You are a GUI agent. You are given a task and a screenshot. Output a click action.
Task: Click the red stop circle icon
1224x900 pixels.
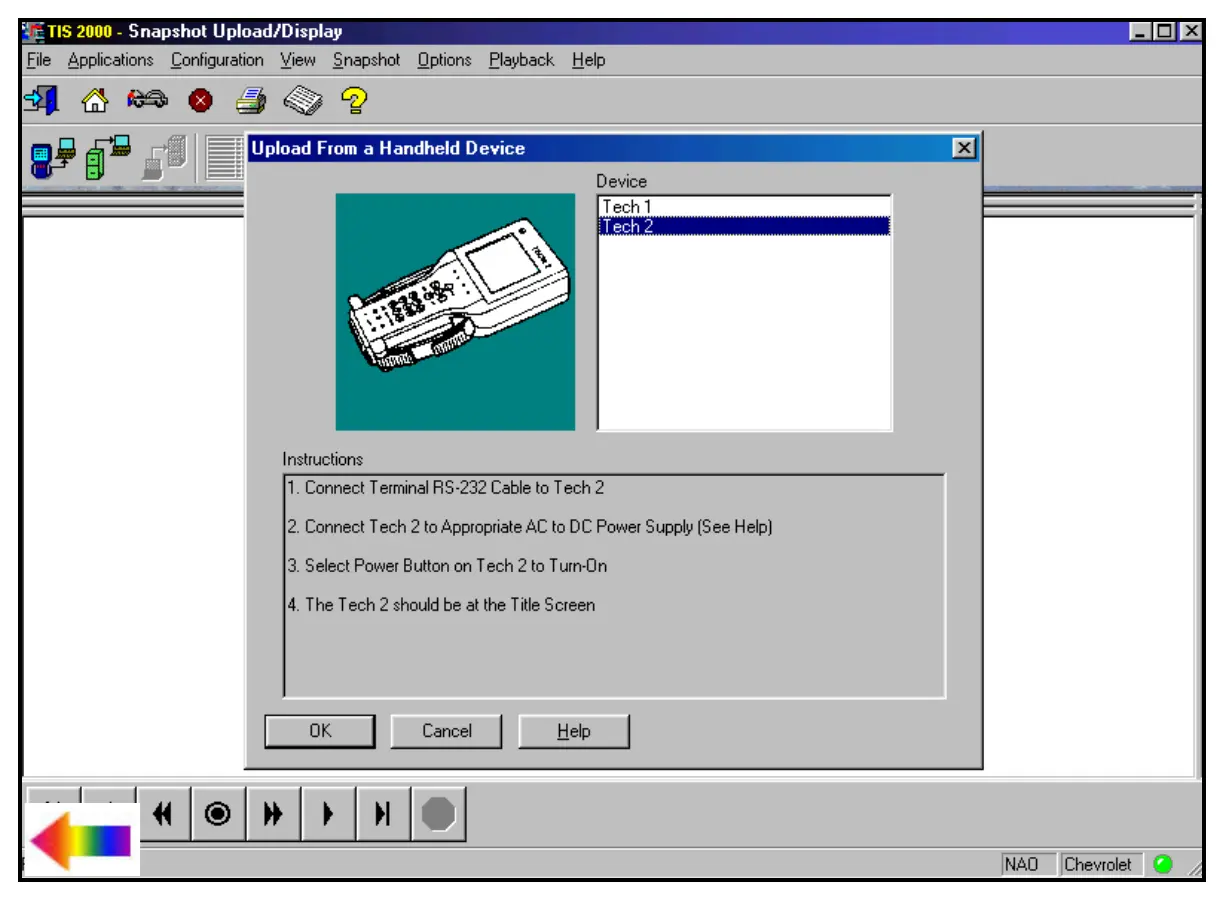coord(200,101)
